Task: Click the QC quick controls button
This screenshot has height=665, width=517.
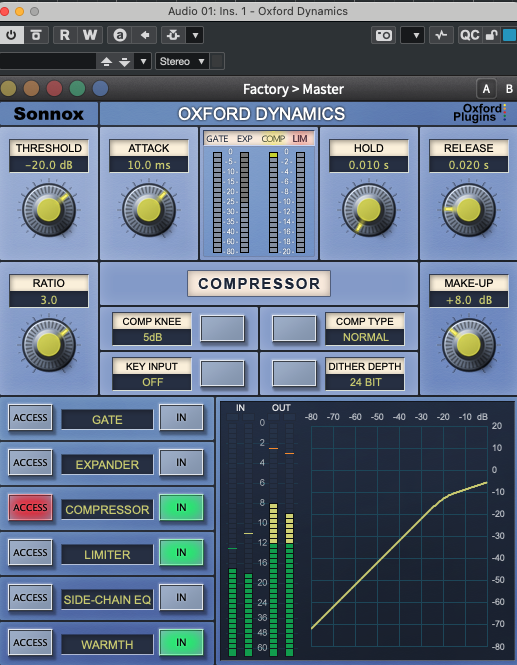Action: 469,35
